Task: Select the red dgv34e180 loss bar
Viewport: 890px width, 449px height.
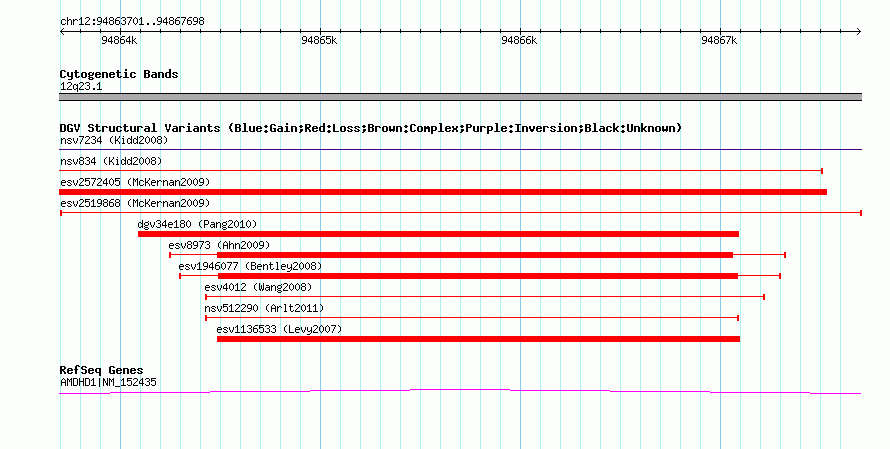Action: coord(438,234)
